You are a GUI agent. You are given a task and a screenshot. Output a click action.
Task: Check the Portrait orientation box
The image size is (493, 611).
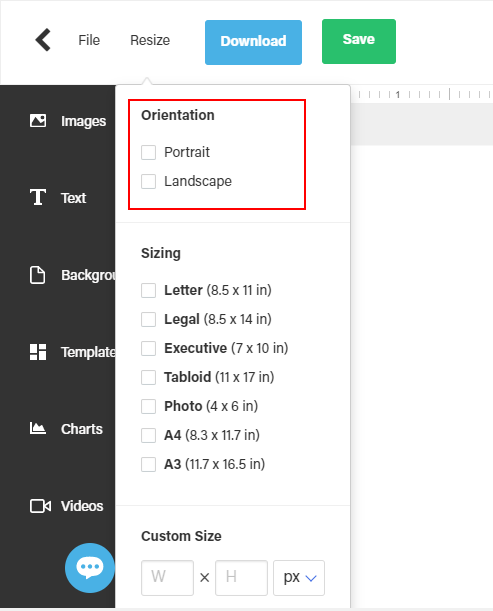[x=148, y=152]
